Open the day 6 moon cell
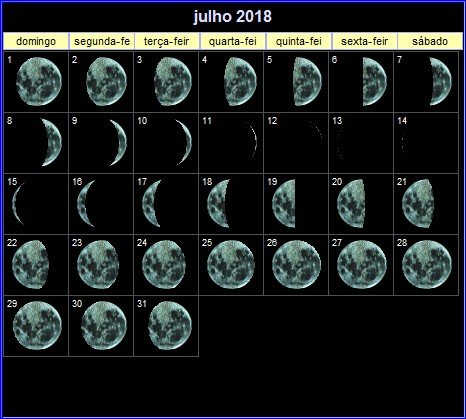Image resolution: width=466 pixels, height=419 pixels. [x=361, y=82]
